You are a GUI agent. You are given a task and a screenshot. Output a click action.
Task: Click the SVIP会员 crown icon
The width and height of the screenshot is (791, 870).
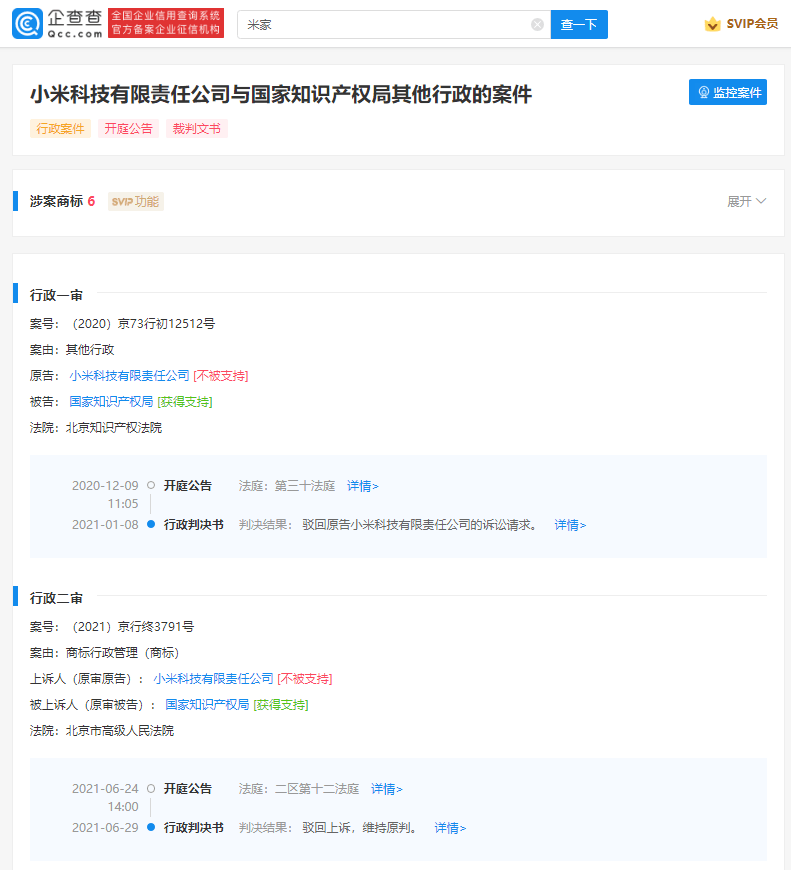[x=712, y=24]
